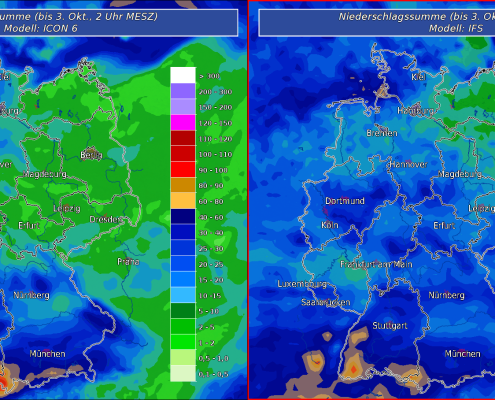Screen dimensions: 495x400
Task: Choose the bright green 1-2 legend swatch
Action: pos(183,342)
